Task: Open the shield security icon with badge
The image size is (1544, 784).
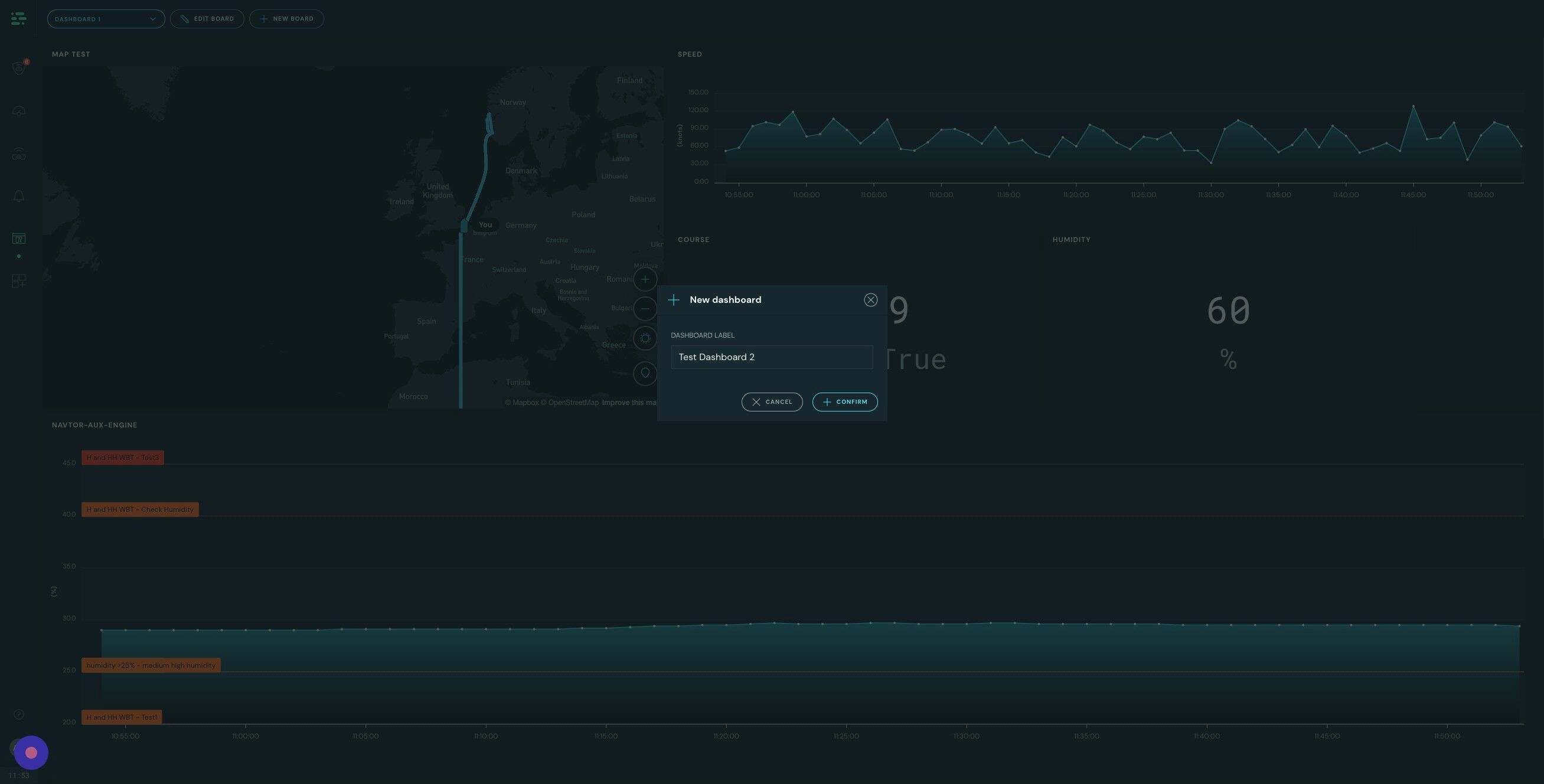Action: coord(18,68)
